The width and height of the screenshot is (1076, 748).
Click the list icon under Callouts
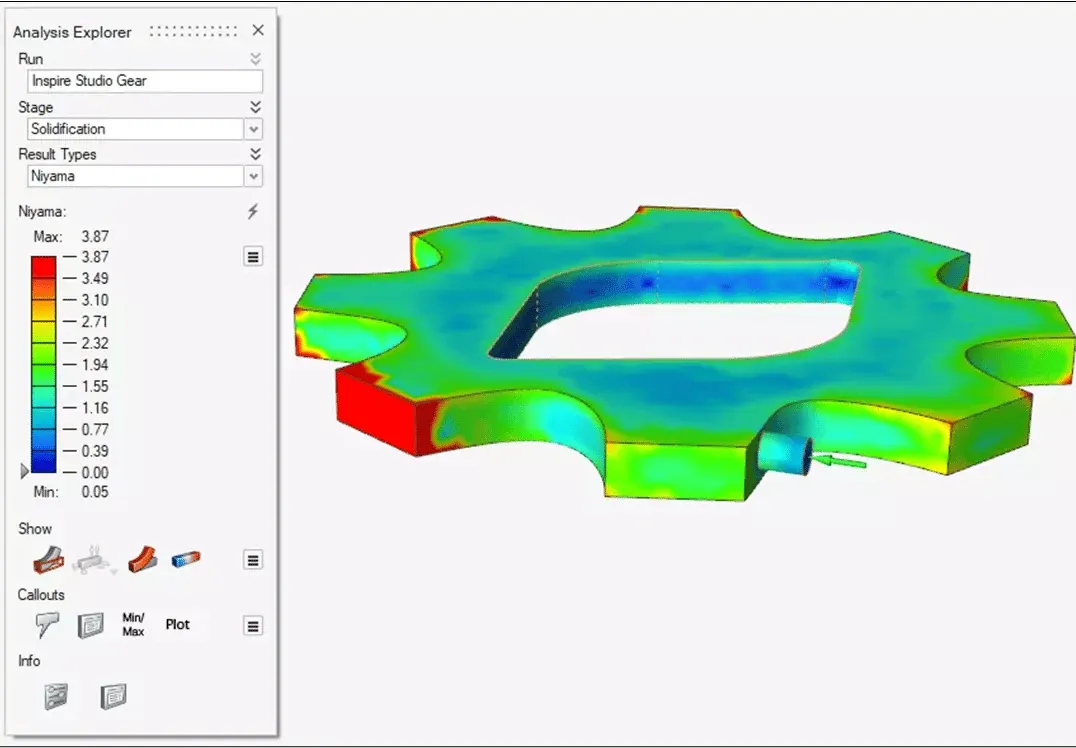click(91, 625)
